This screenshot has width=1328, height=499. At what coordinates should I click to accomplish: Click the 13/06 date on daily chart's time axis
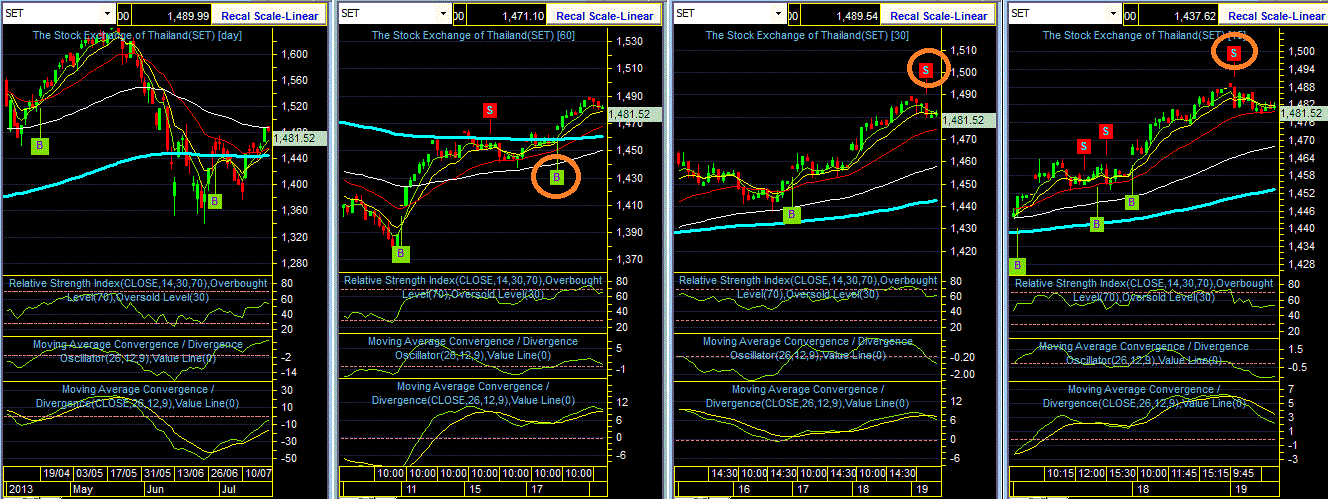point(190,473)
